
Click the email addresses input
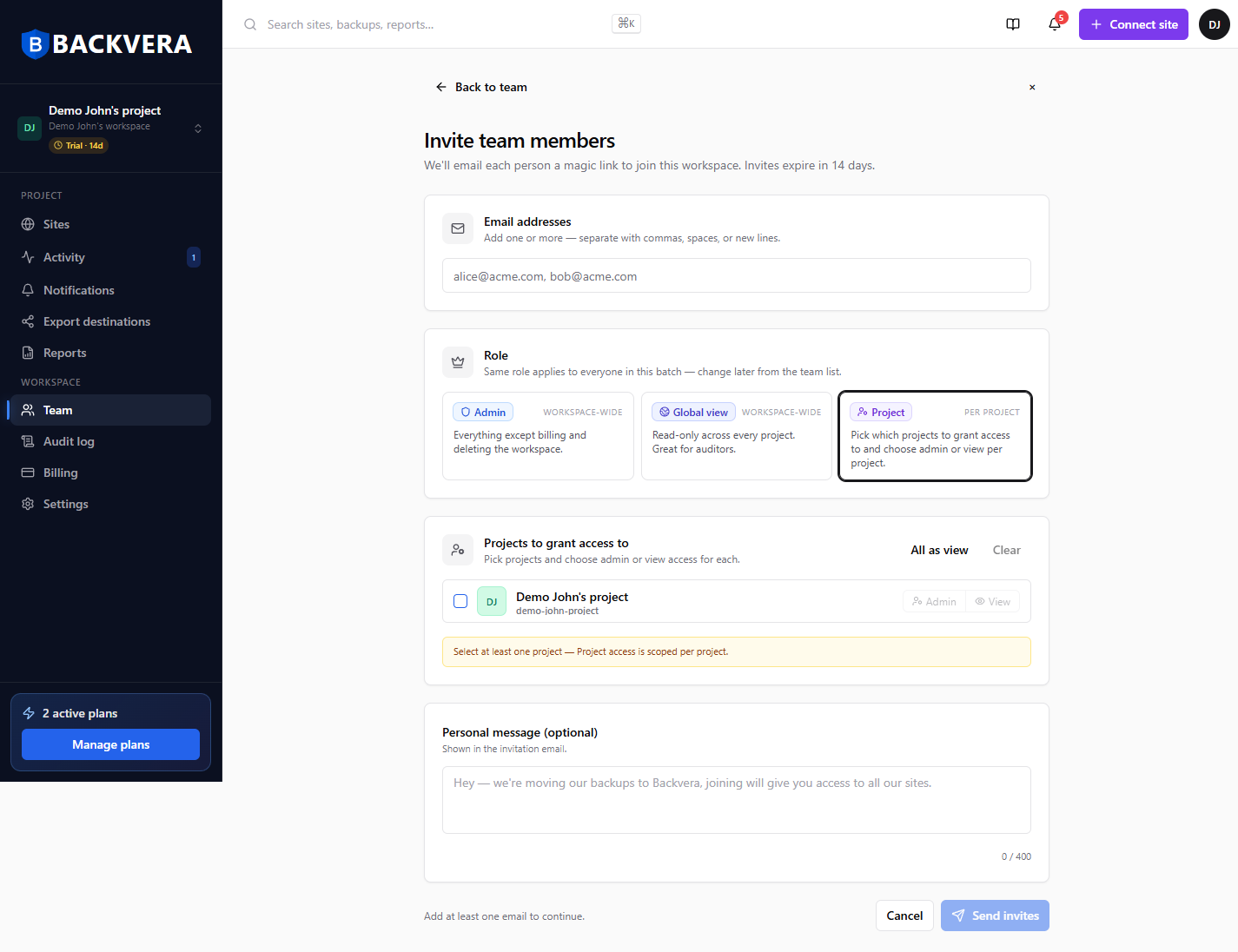tap(737, 275)
